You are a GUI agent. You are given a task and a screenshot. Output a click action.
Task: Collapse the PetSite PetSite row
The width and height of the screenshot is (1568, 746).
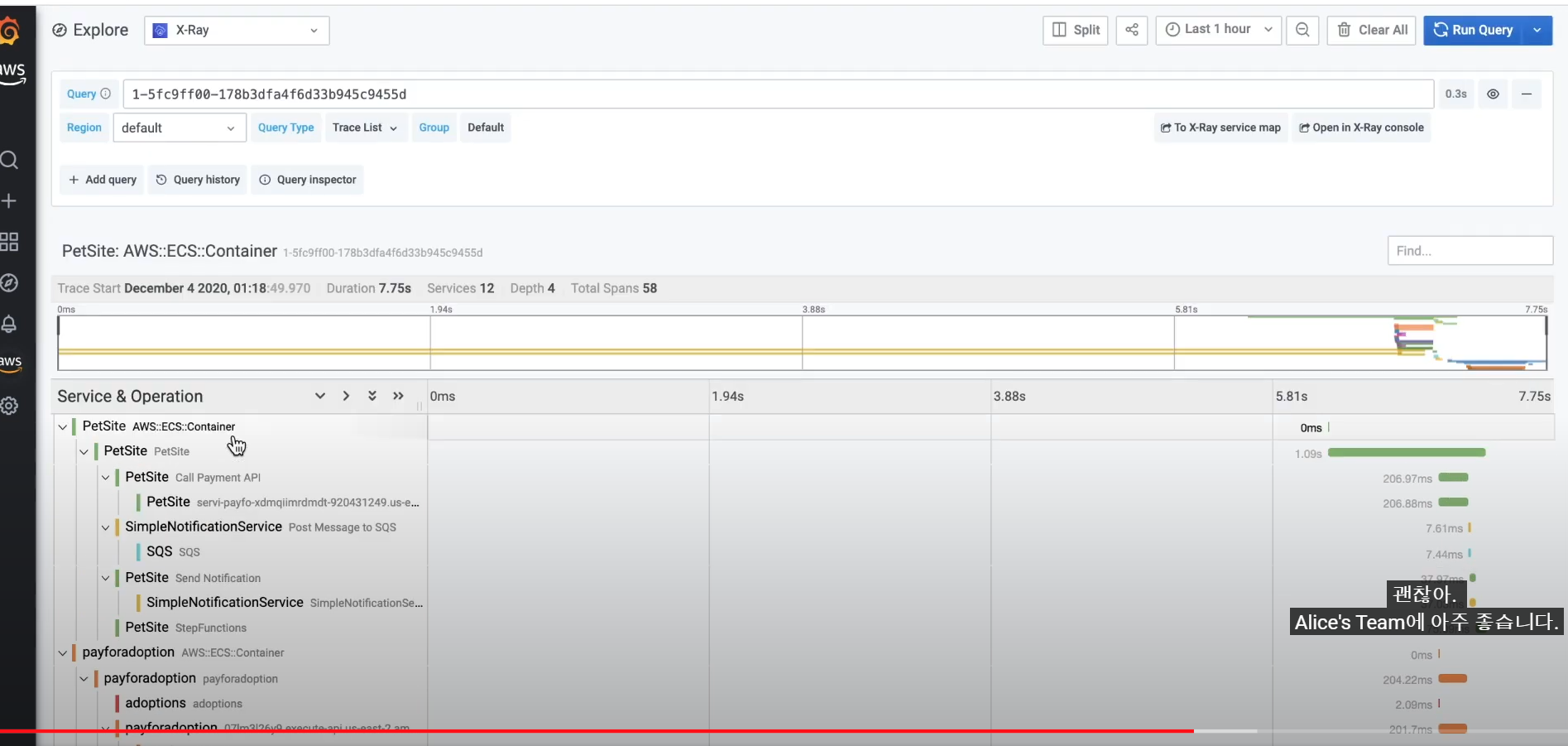click(x=84, y=451)
